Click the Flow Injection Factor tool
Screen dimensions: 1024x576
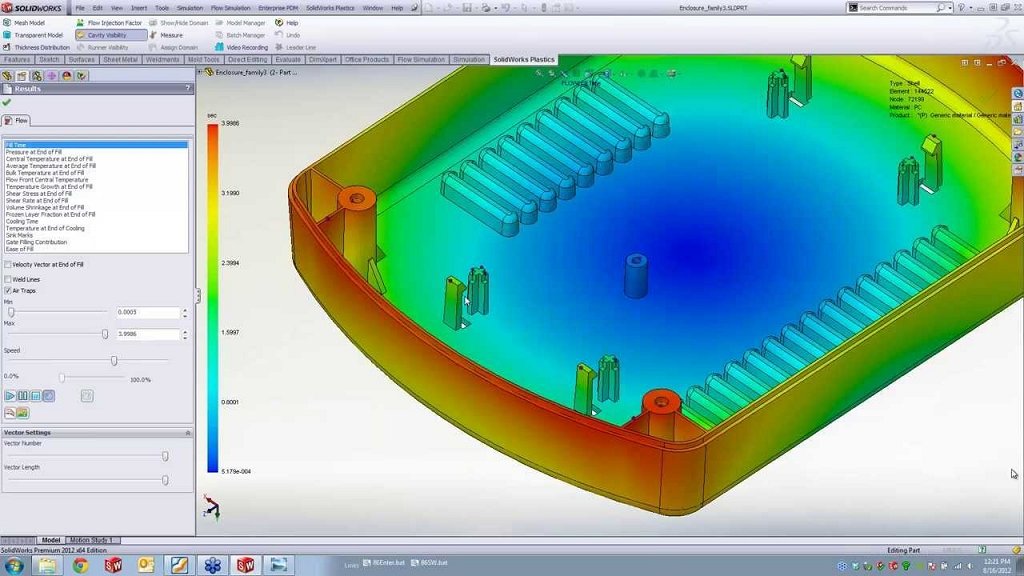coord(80,22)
